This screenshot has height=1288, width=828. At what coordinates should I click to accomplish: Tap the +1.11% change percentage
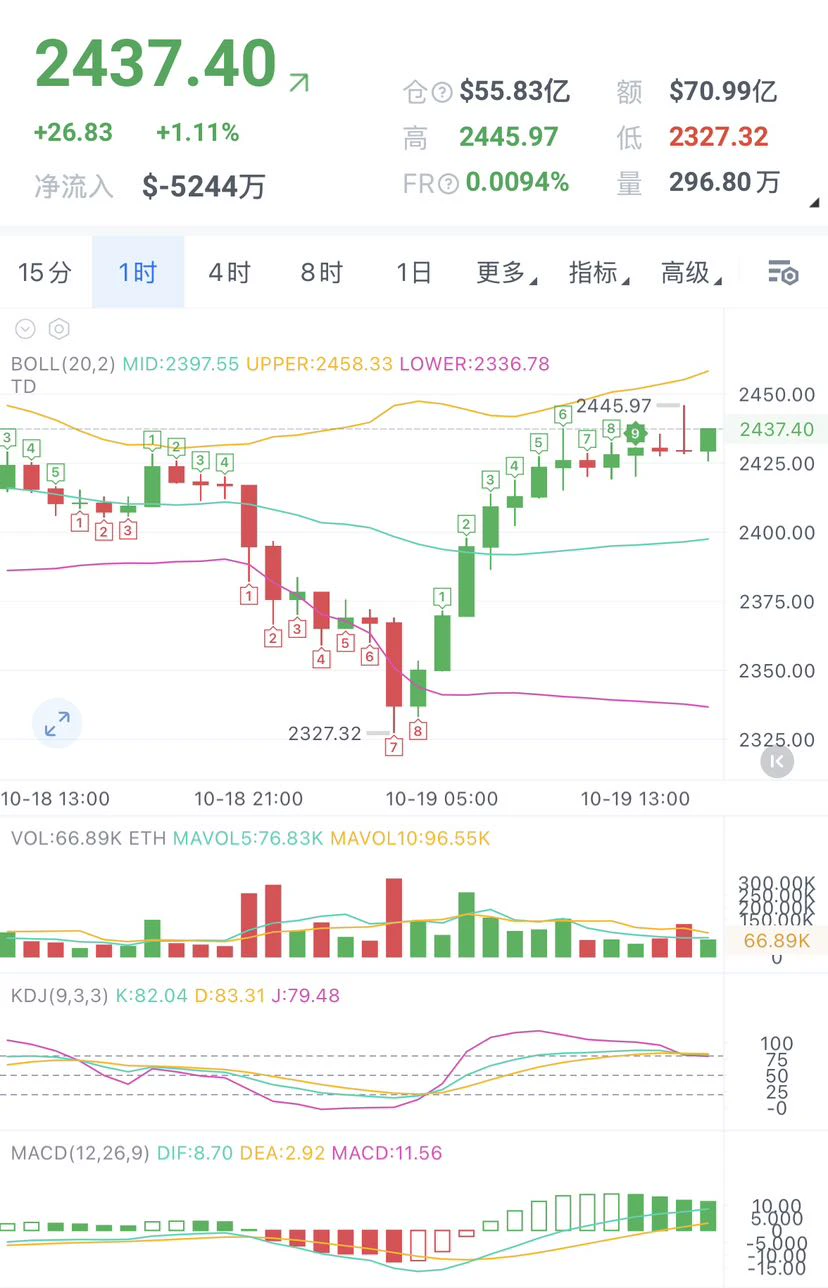coord(197,132)
